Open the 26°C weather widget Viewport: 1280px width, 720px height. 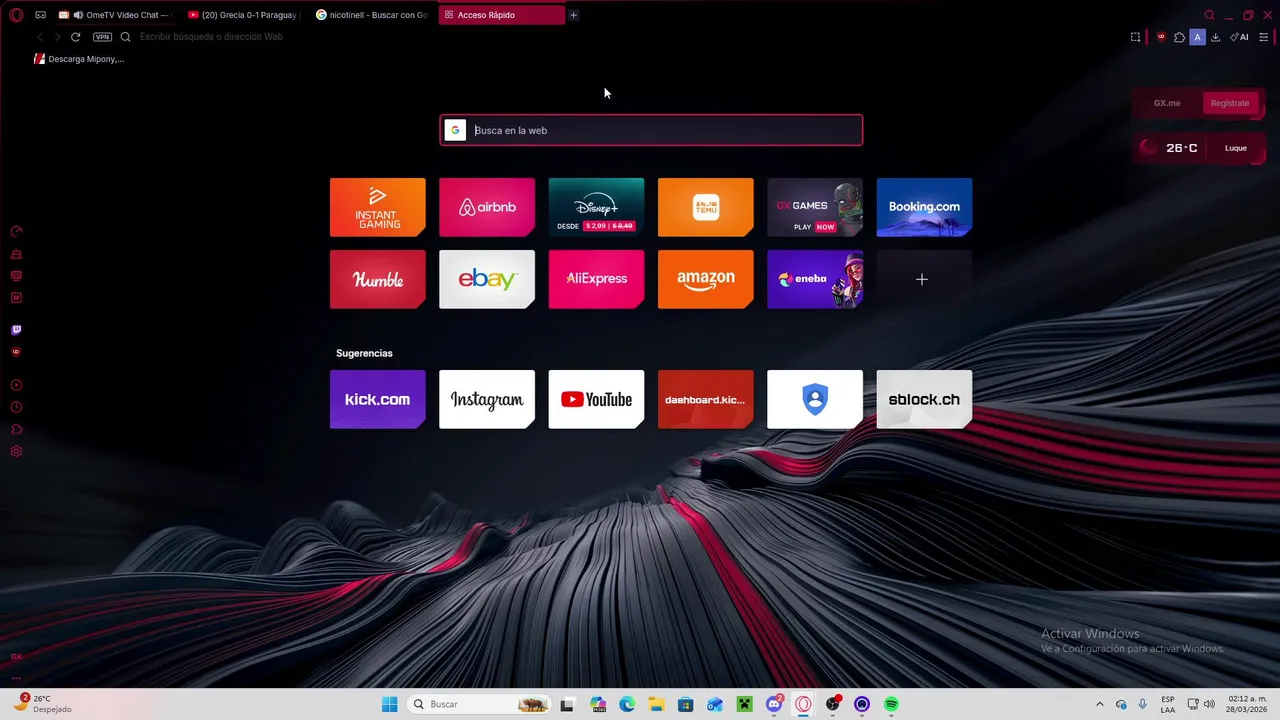coord(1172,148)
